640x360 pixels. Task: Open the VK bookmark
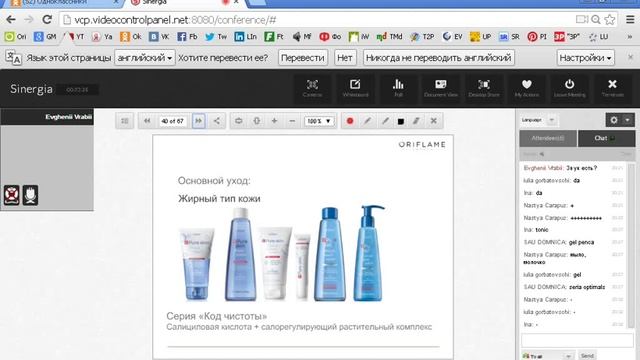pos(159,37)
